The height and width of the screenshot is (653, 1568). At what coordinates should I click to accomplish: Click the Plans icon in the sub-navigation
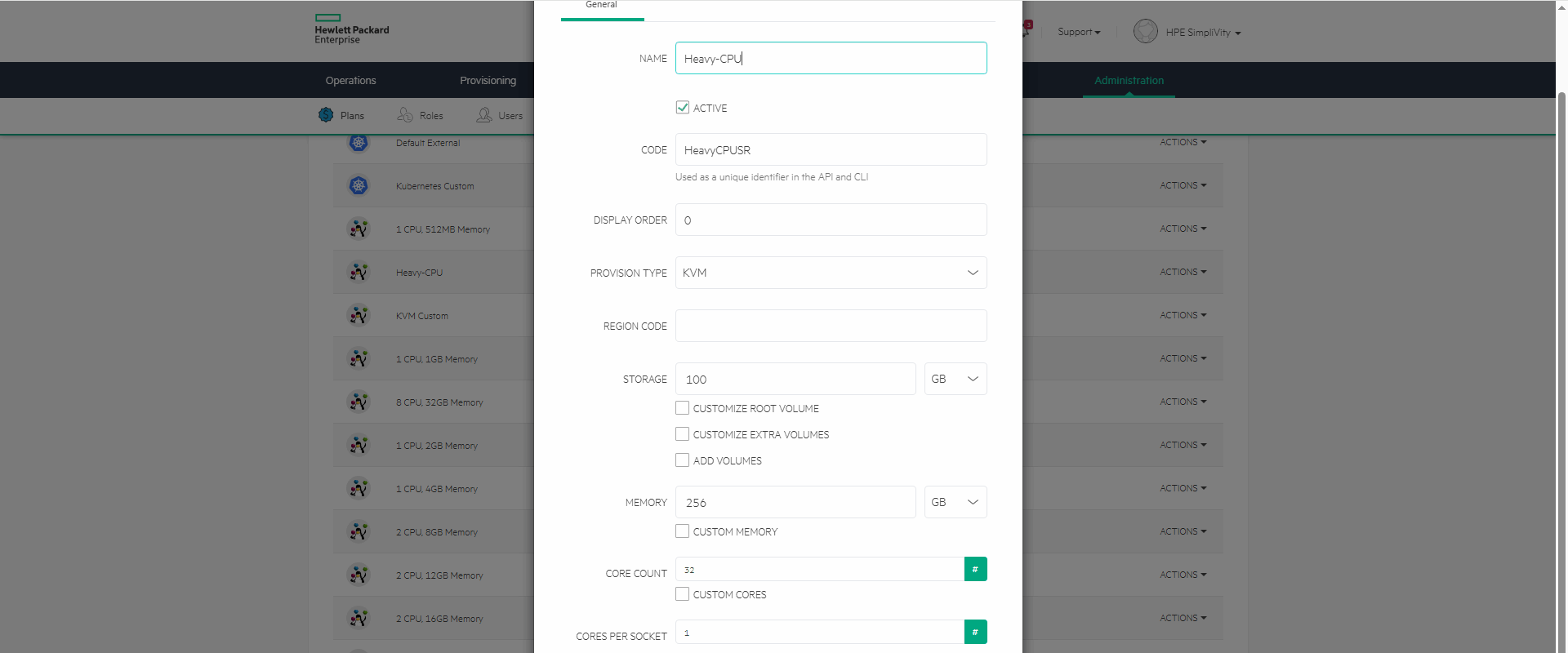tap(326, 115)
